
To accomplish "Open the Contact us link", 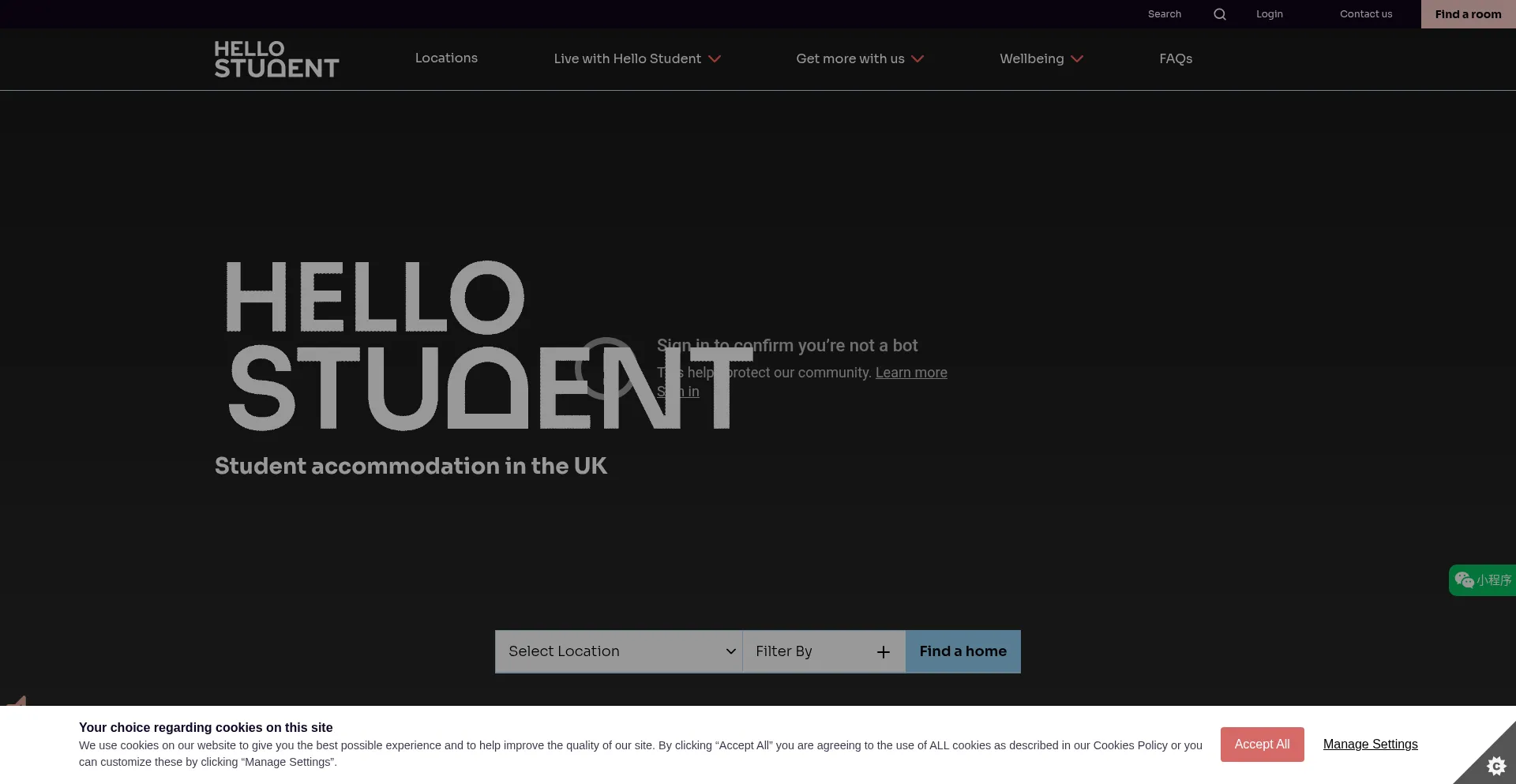I will click(x=1366, y=14).
